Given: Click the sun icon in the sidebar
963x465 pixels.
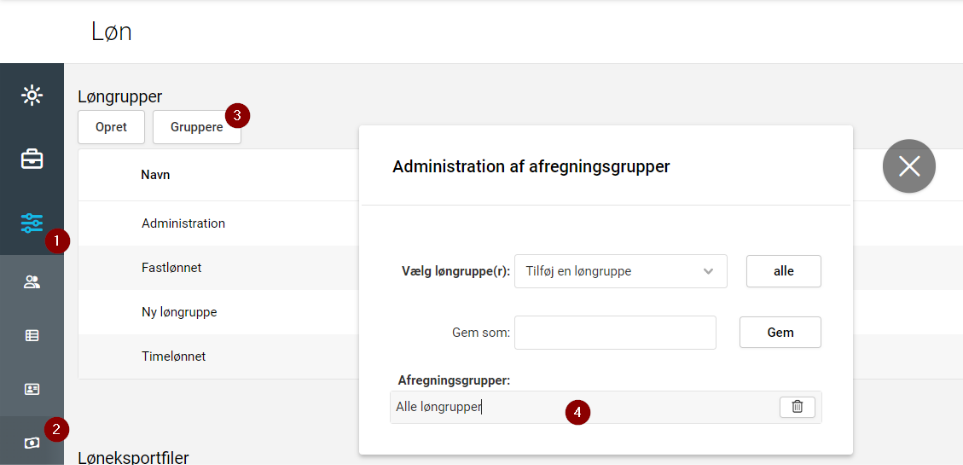Looking at the screenshot, I should tap(32, 96).
